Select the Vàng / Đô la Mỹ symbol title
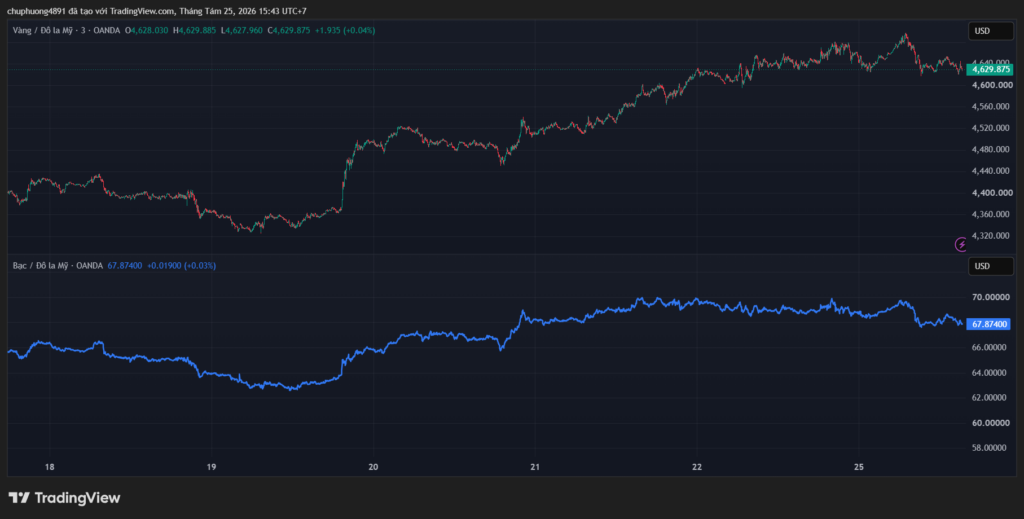Screen dimensions: 1024x519 point(67,30)
